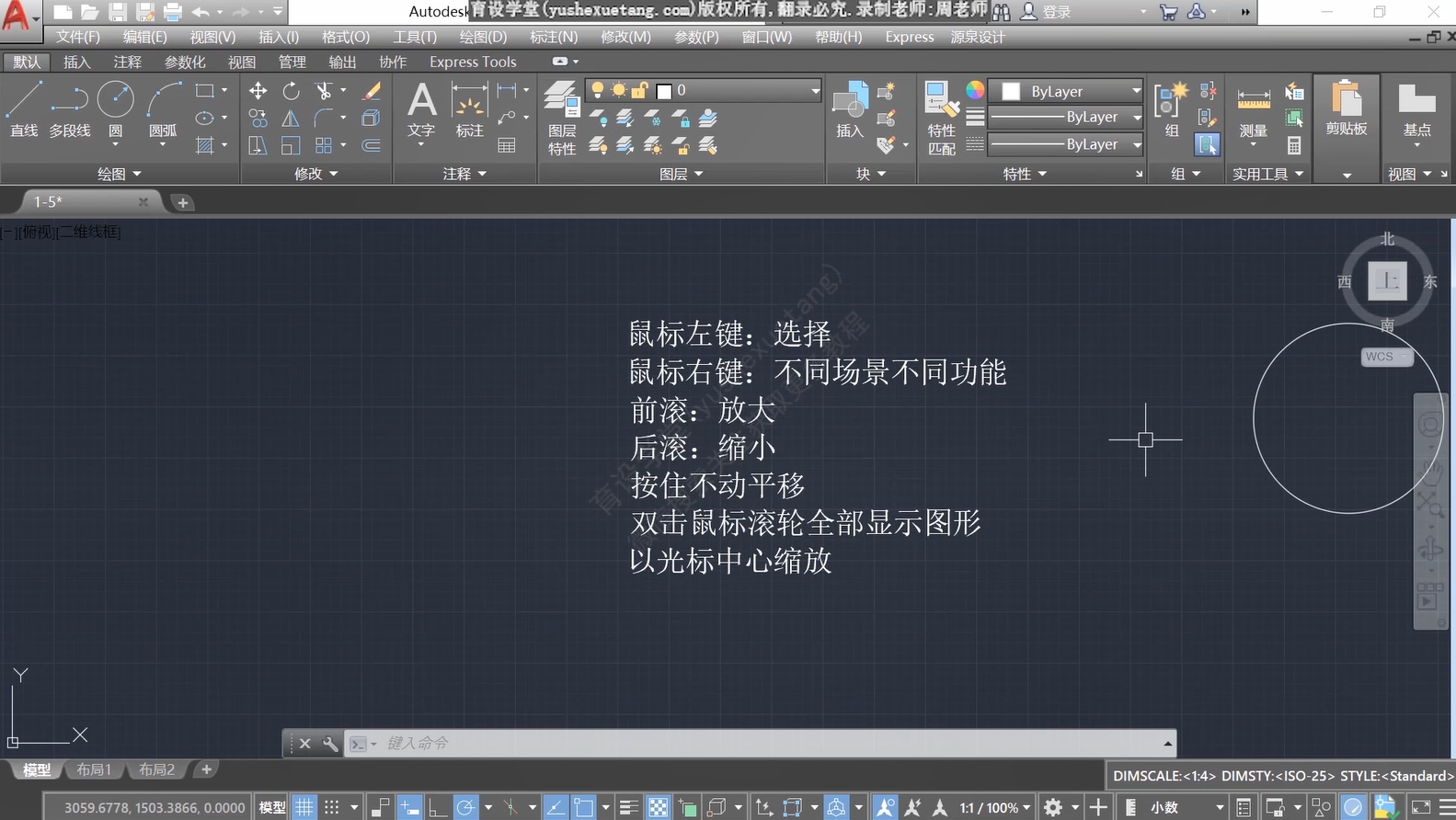Click the 登录 sign-in button
1456x820 pixels.
pyautogui.click(x=1047, y=12)
